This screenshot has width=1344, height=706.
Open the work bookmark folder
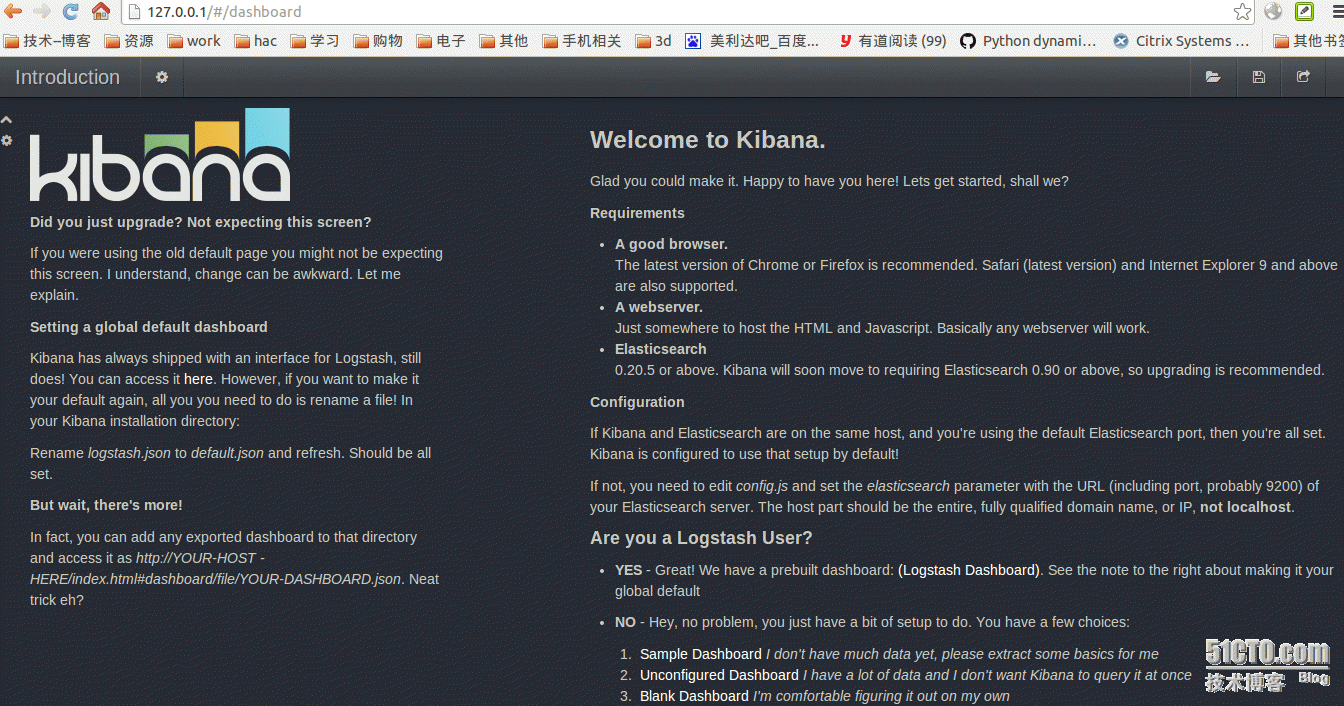tap(194, 41)
